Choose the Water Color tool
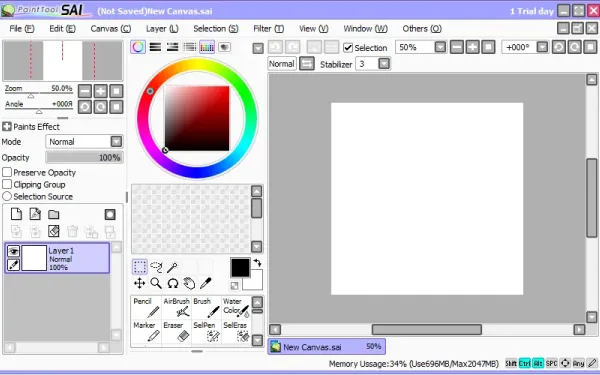 (236, 307)
